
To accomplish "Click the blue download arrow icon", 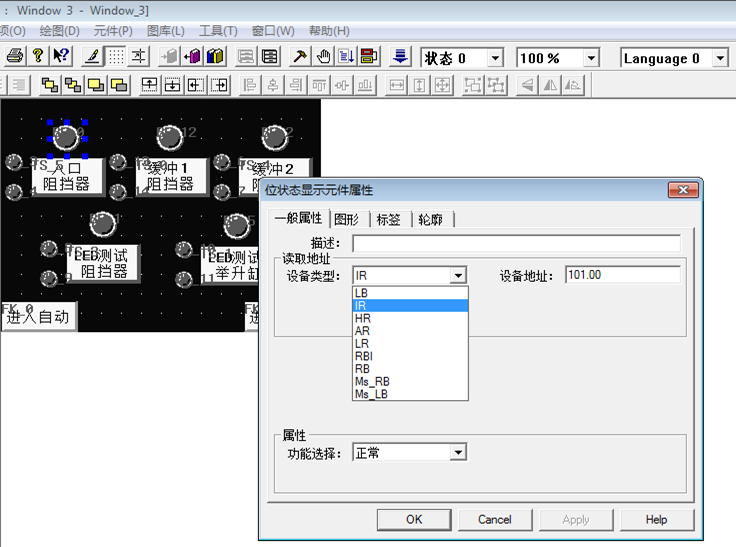I will (x=400, y=57).
